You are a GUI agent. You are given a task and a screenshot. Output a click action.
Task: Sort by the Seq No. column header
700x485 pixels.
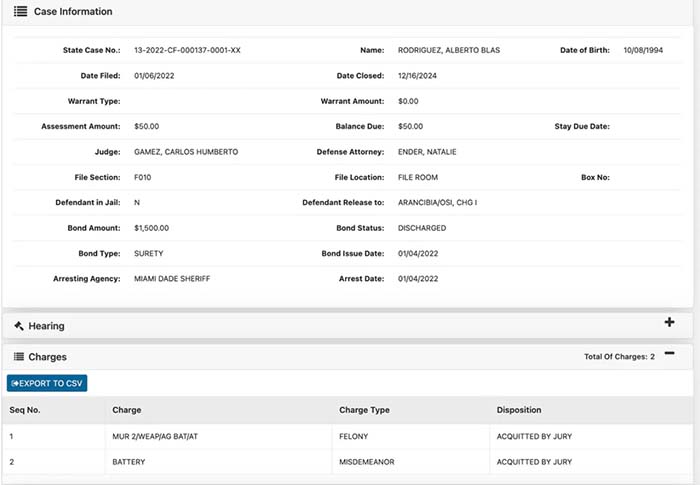(x=26, y=410)
